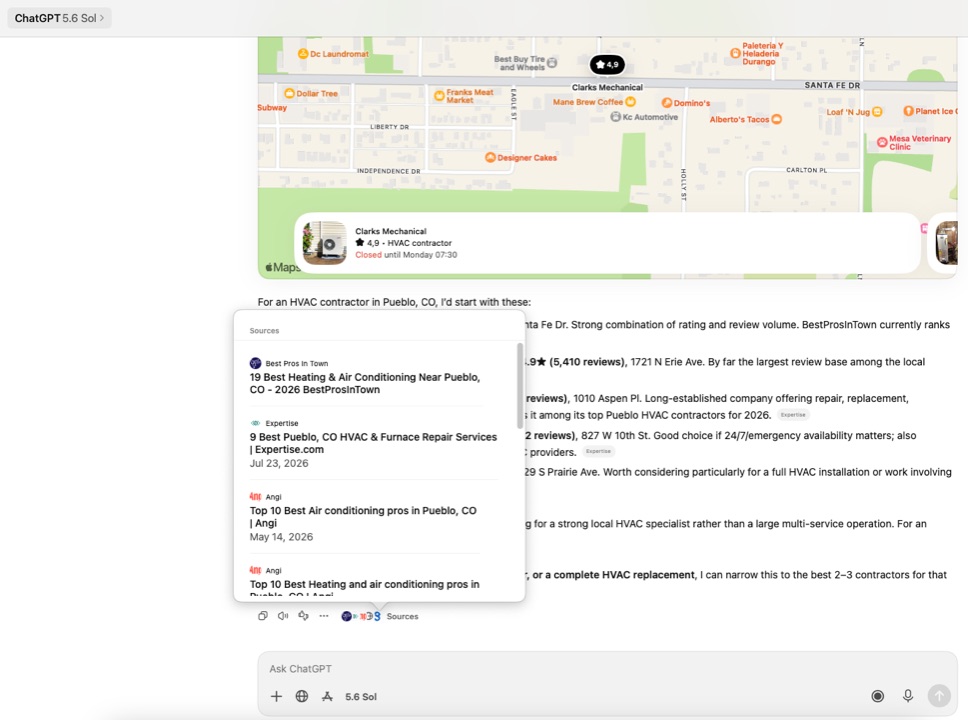This screenshot has width=968, height=720.
Task: Open the 5.6 Sol model picker in composer
Action: (361, 697)
